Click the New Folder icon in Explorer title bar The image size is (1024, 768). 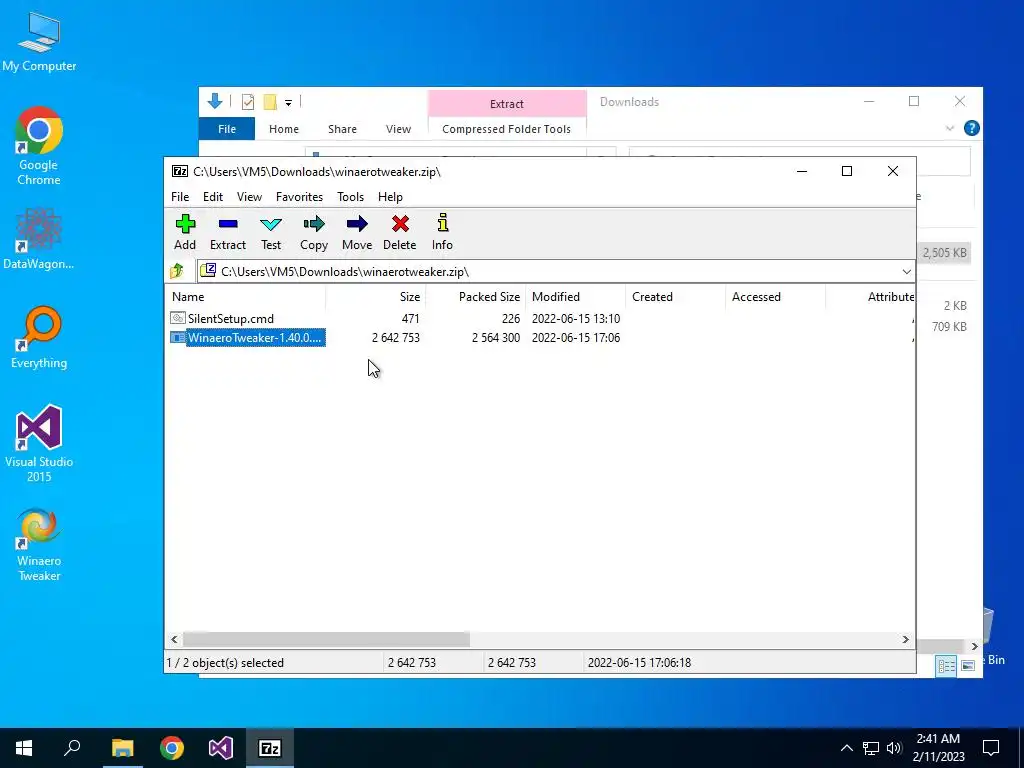click(270, 102)
